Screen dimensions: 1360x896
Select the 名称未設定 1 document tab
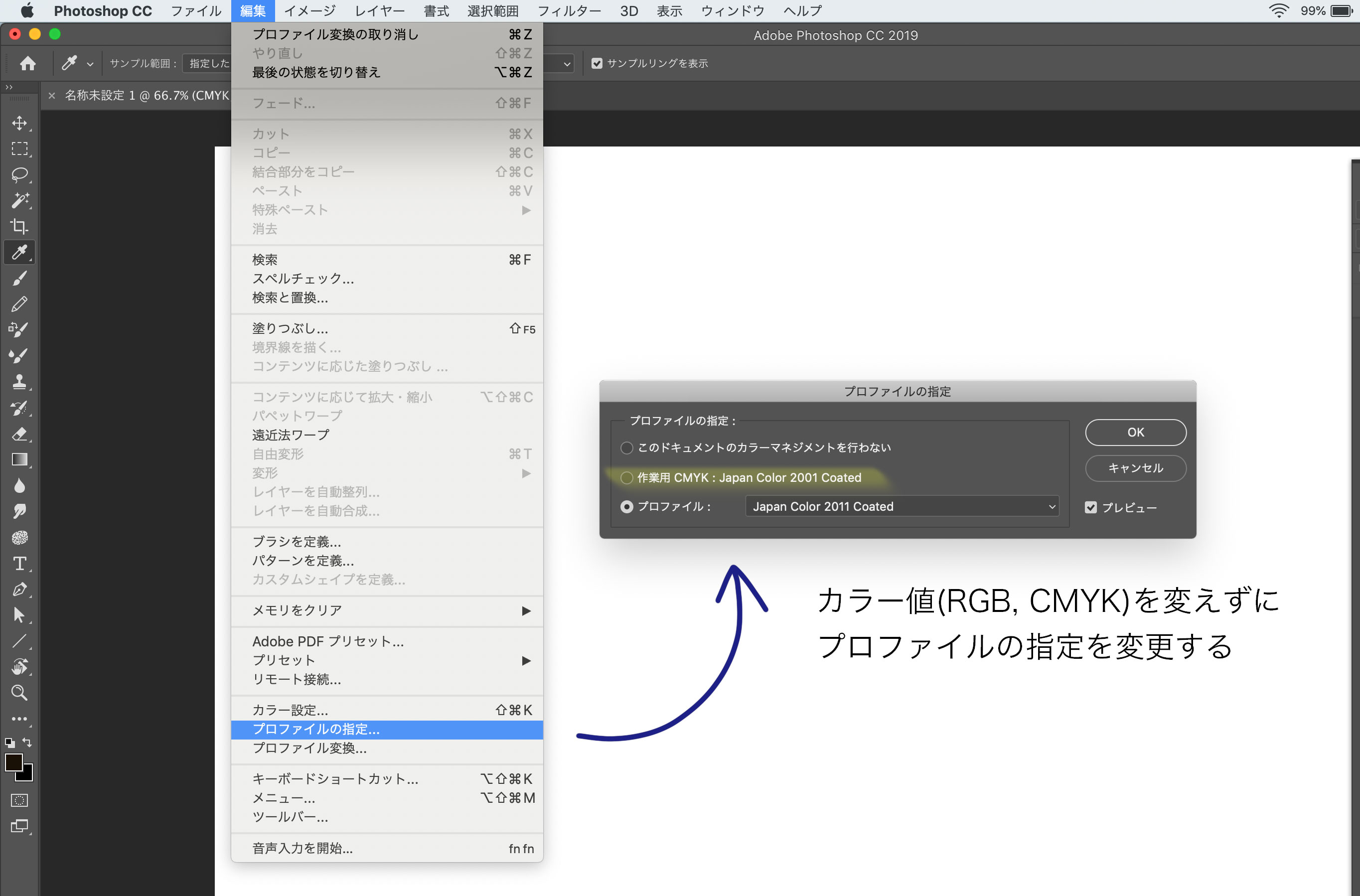[x=147, y=95]
